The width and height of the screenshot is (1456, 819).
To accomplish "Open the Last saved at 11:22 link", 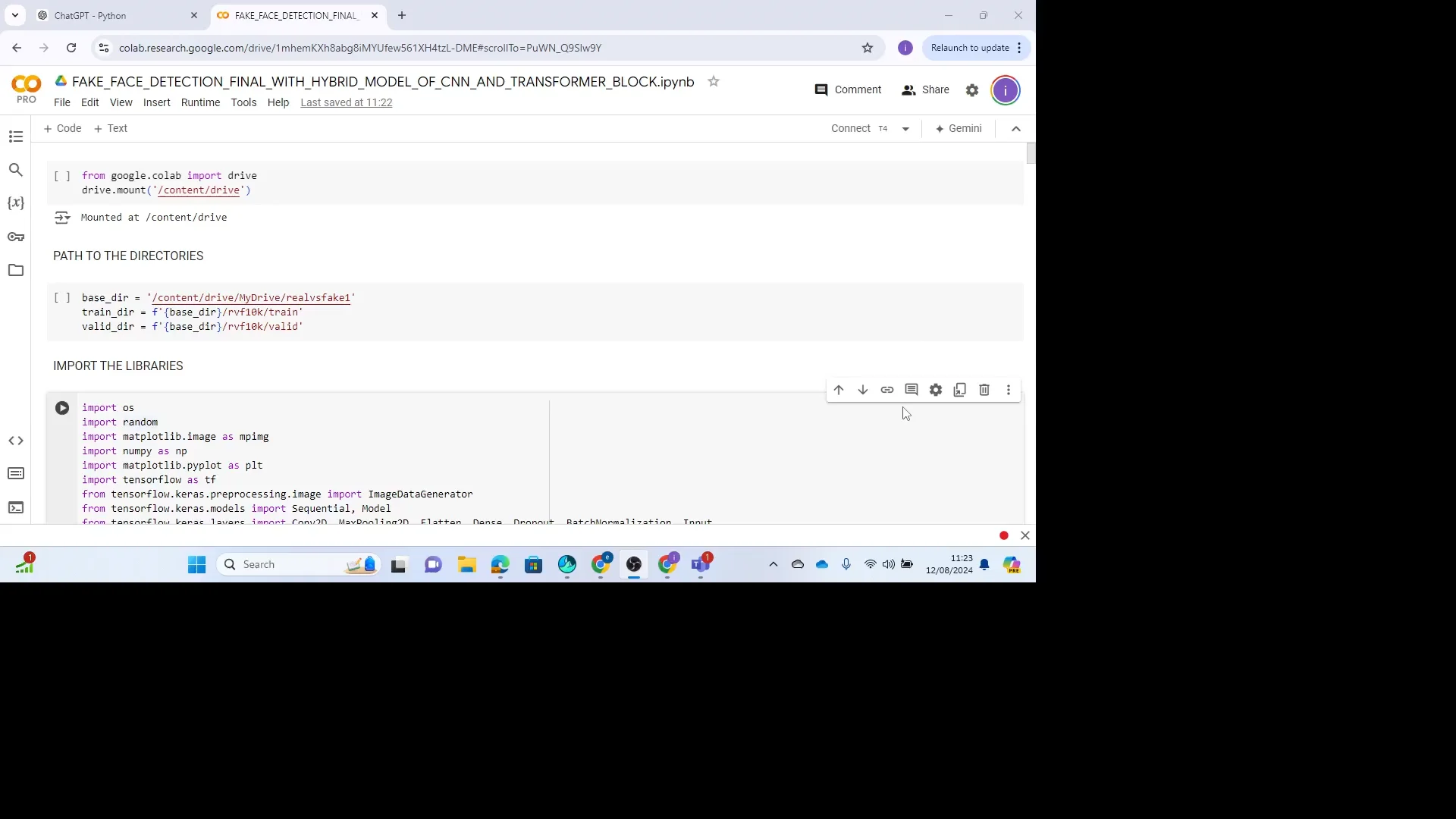I will (346, 102).
